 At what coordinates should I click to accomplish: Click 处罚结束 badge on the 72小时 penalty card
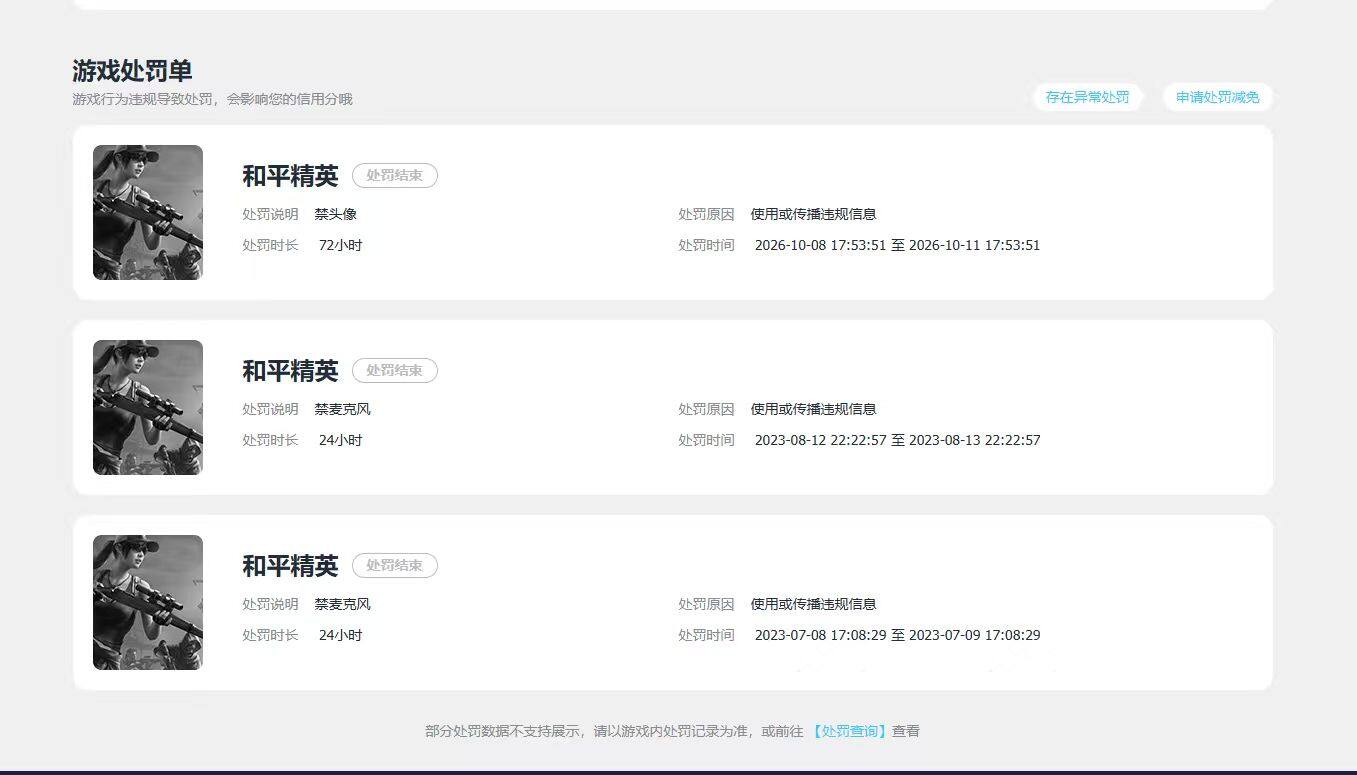pyautogui.click(x=395, y=176)
